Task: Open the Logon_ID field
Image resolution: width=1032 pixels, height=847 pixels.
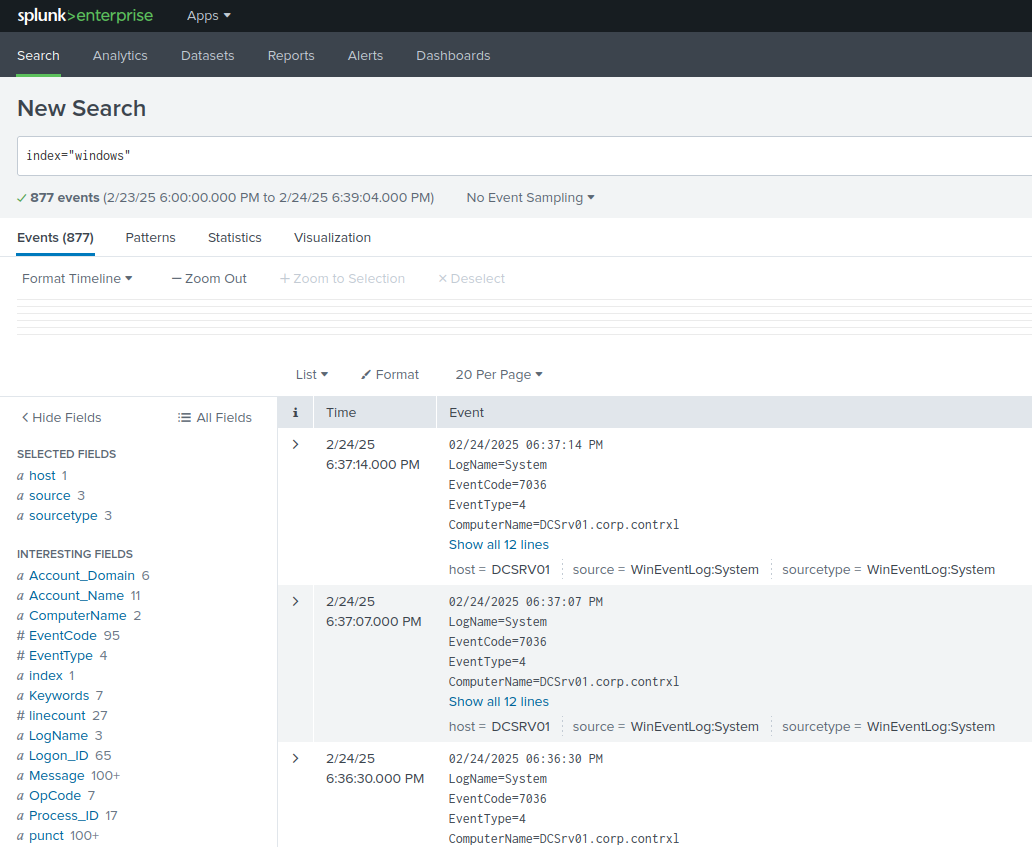Action: pyautogui.click(x=59, y=756)
